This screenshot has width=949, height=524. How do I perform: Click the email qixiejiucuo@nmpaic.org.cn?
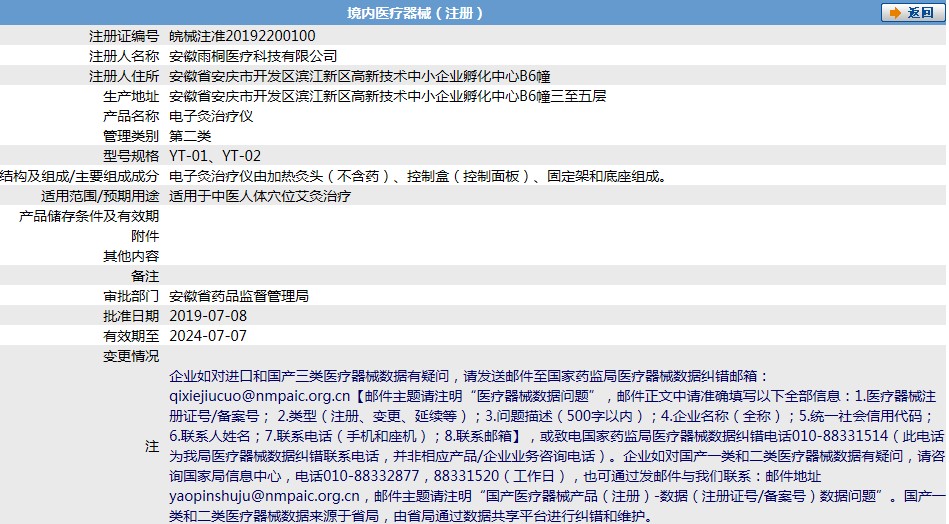[x=260, y=396]
